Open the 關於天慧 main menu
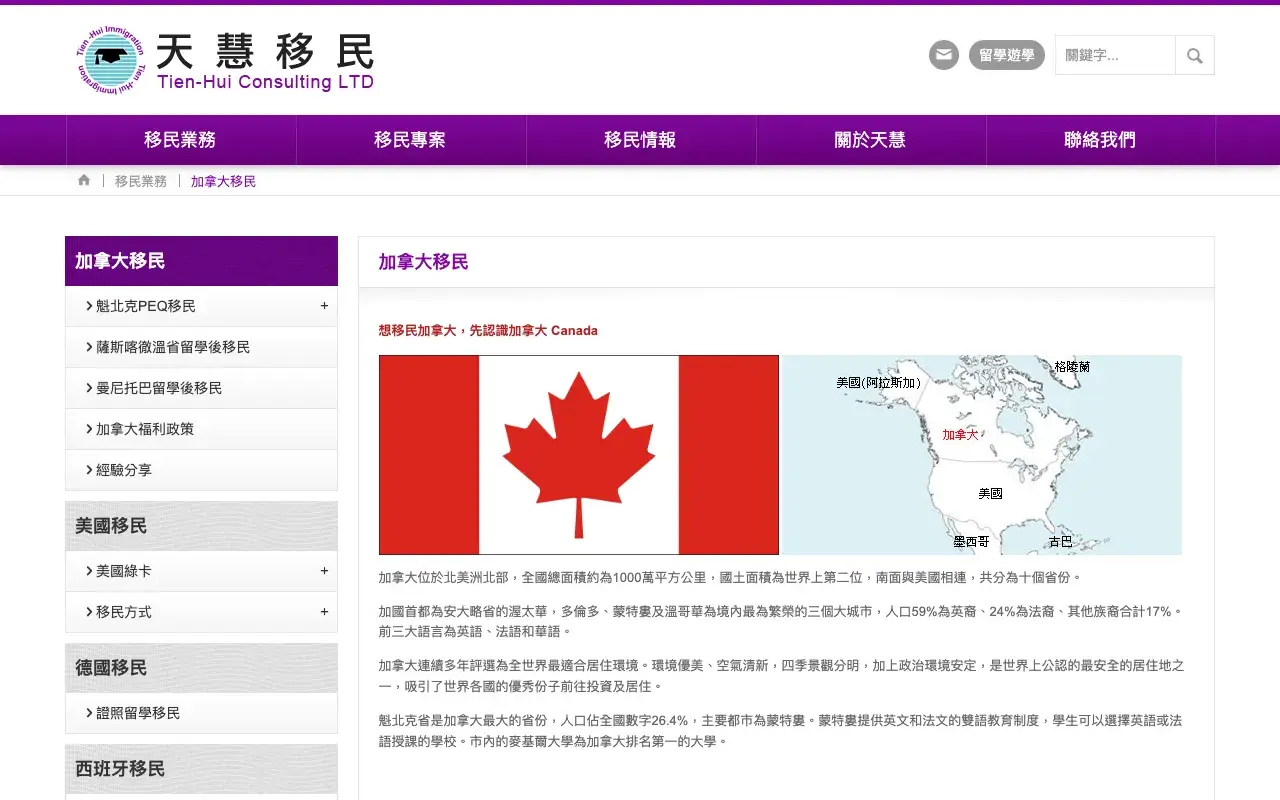Screen dimensions: 1280x800 (x=871, y=140)
